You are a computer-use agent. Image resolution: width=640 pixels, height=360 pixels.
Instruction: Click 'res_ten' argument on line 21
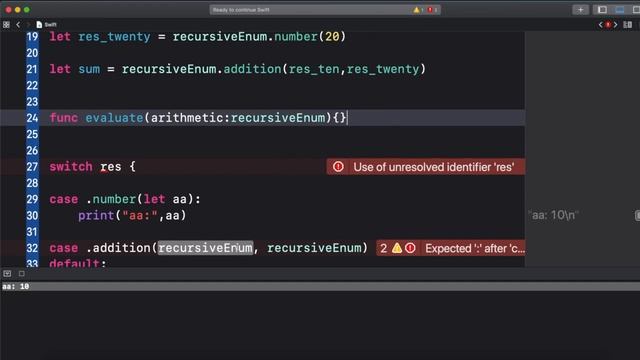point(314,69)
